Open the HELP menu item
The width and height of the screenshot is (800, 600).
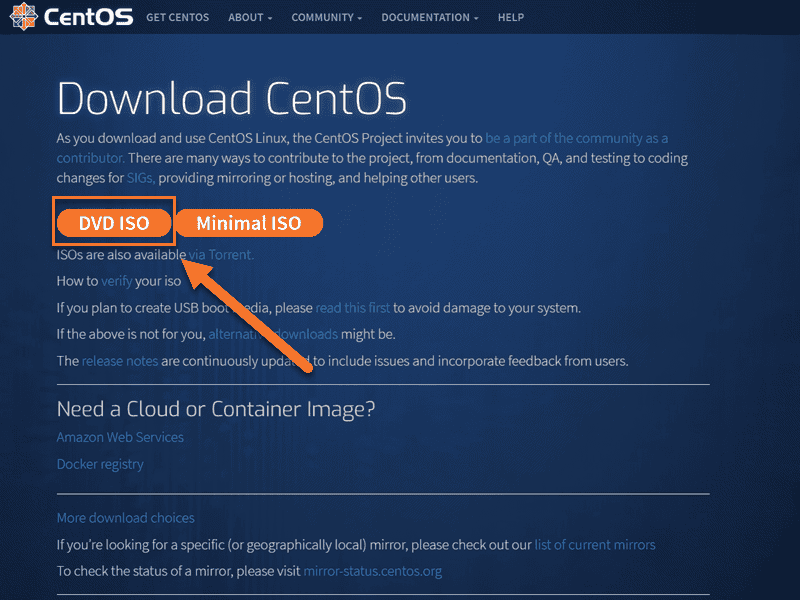tap(511, 17)
